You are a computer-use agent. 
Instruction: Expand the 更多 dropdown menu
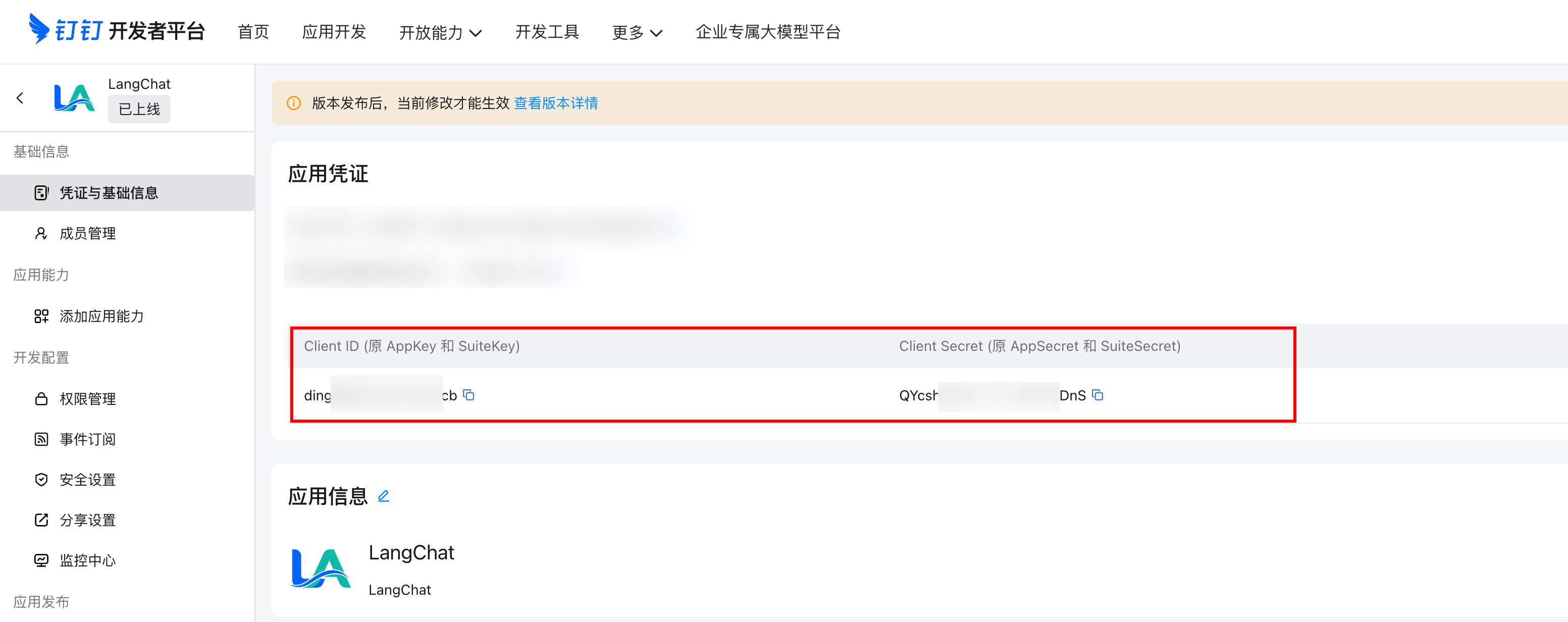tap(637, 32)
